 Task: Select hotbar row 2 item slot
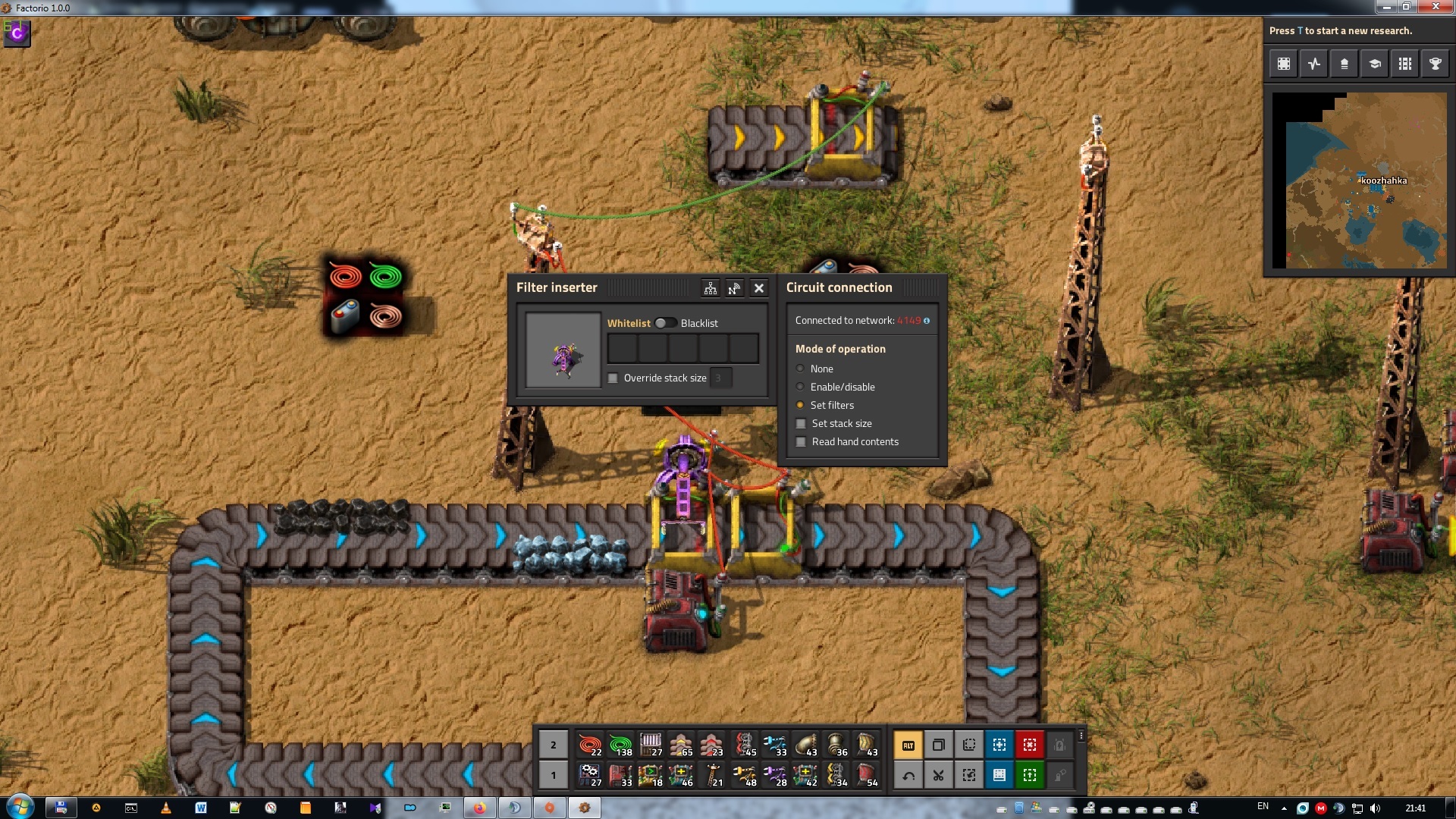[x=553, y=745]
